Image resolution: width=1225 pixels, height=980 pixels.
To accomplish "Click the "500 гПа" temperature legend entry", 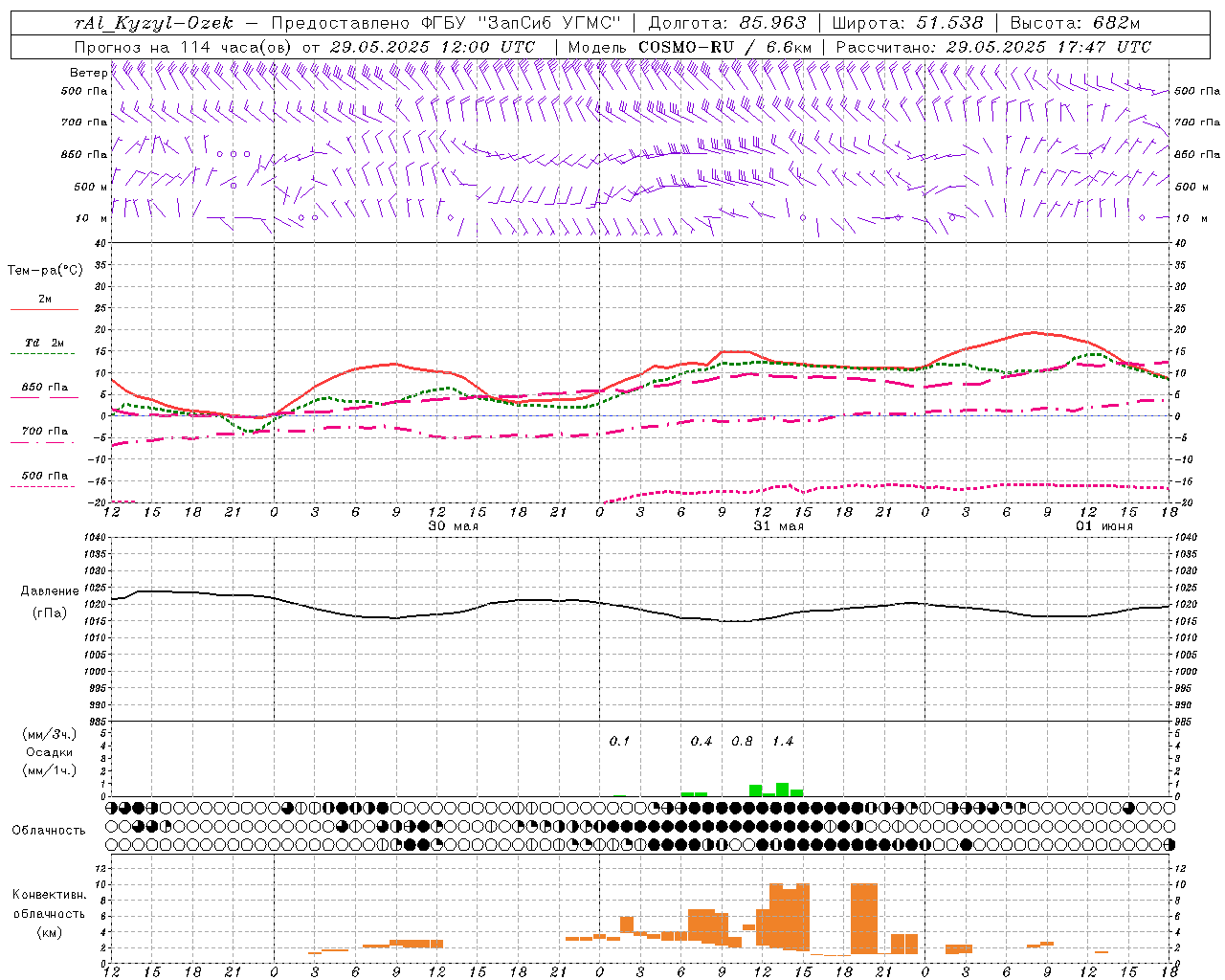I will point(45,476).
